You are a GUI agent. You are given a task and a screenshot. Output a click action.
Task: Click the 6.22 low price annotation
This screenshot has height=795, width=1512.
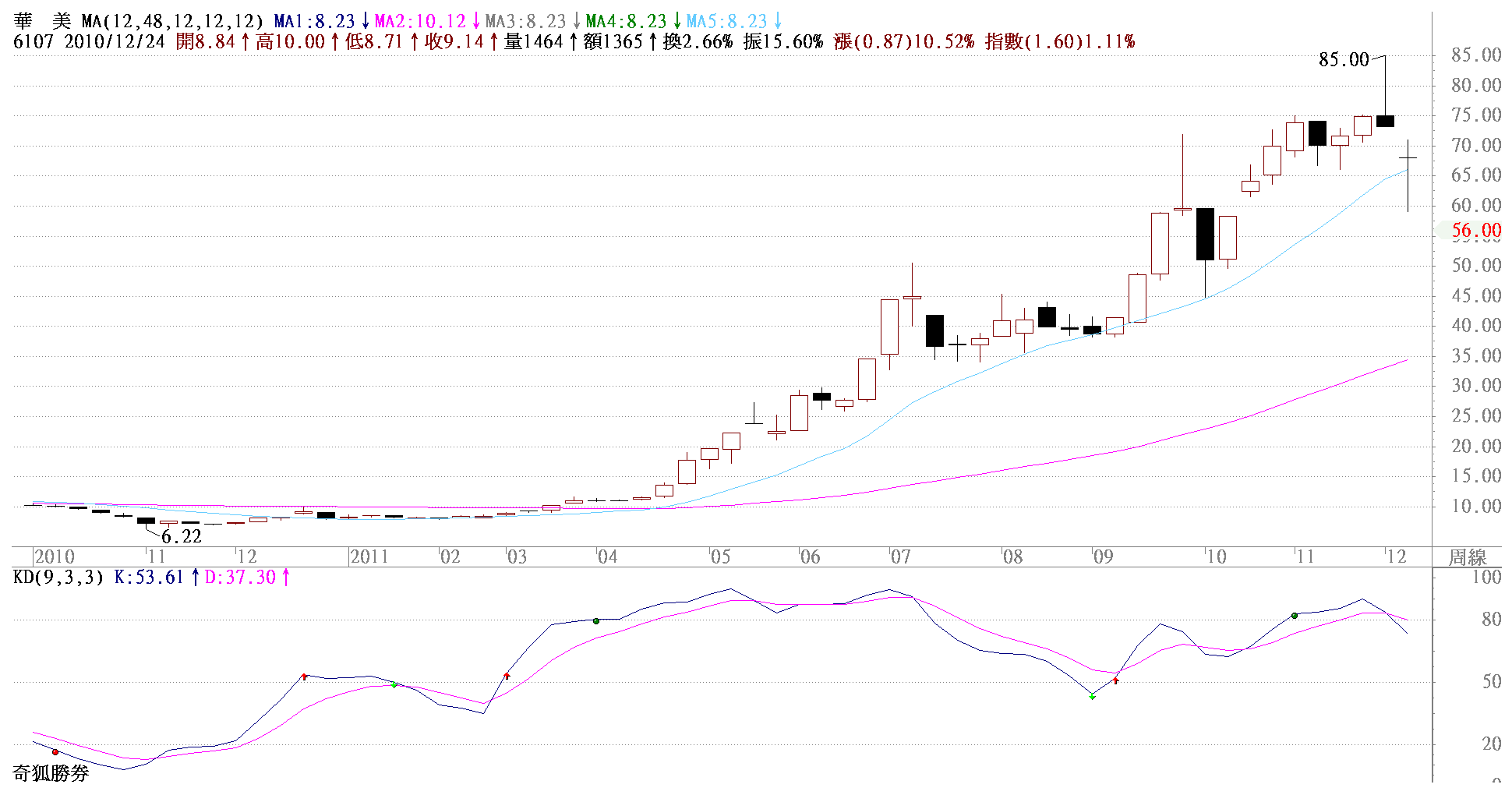[181, 536]
